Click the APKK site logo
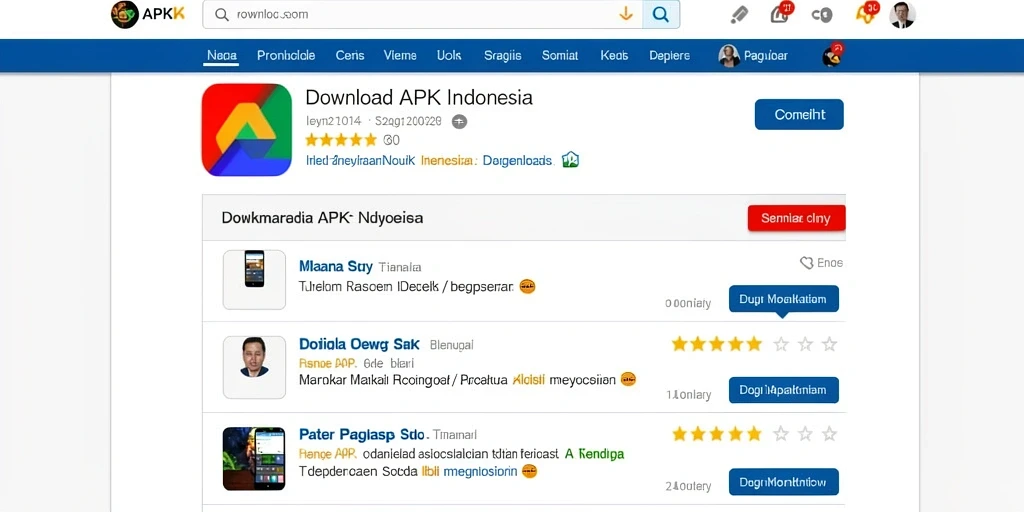Image resolution: width=1024 pixels, height=512 pixels. (148, 14)
